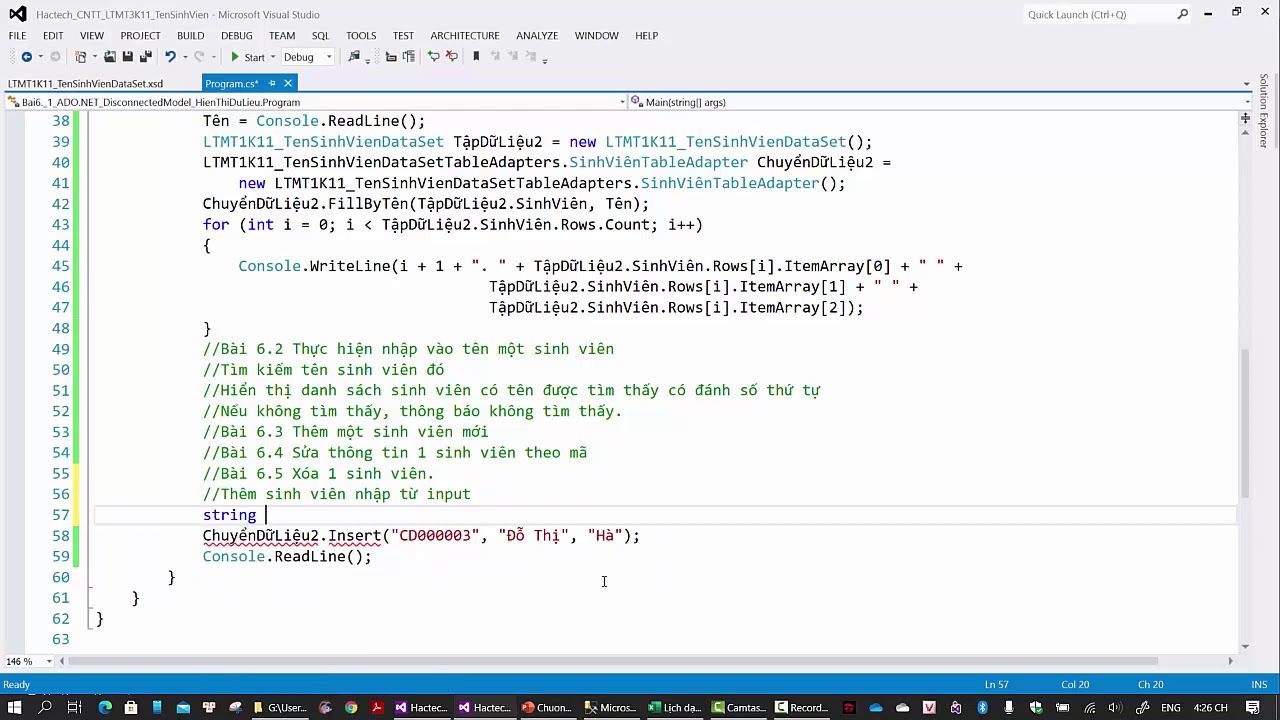Click the comment out selected lines icon

coord(433,57)
